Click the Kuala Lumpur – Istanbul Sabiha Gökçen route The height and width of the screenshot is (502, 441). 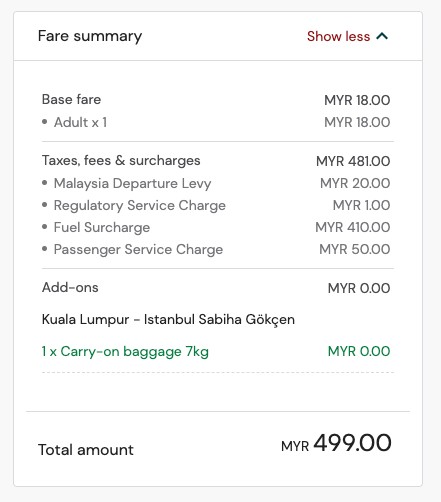click(x=168, y=320)
